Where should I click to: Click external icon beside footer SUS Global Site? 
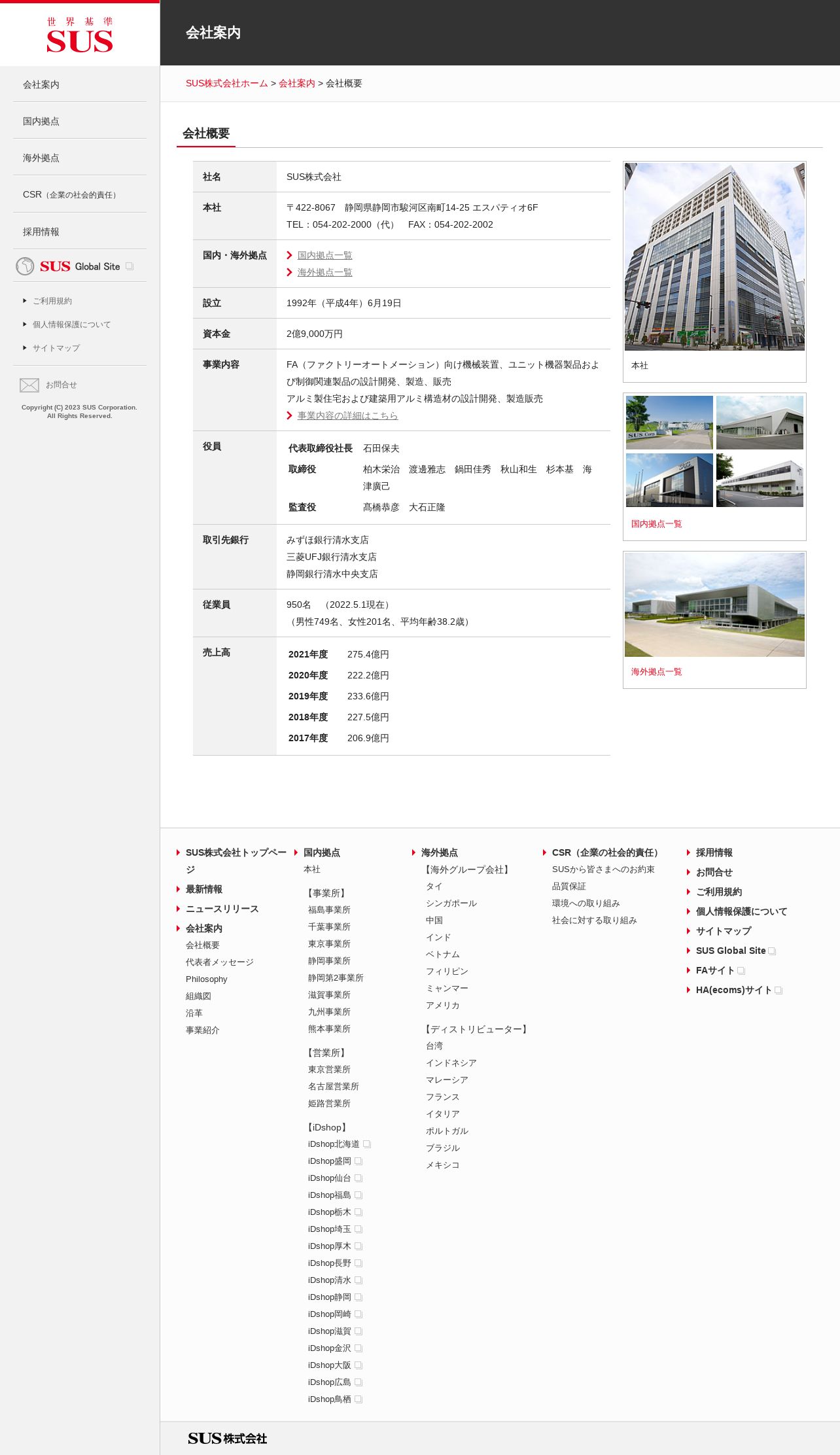772,951
